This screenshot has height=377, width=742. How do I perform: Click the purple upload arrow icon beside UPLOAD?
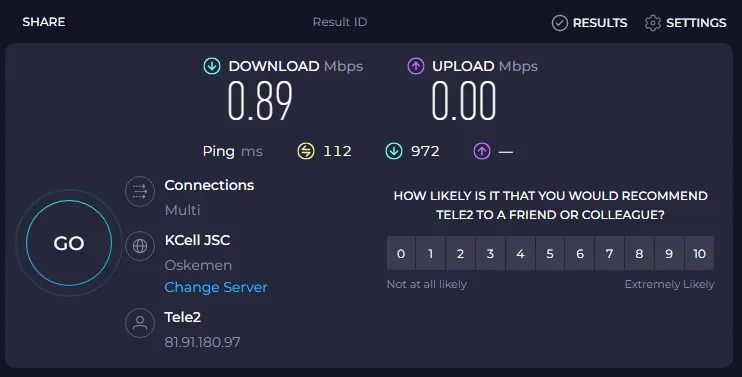tap(416, 66)
